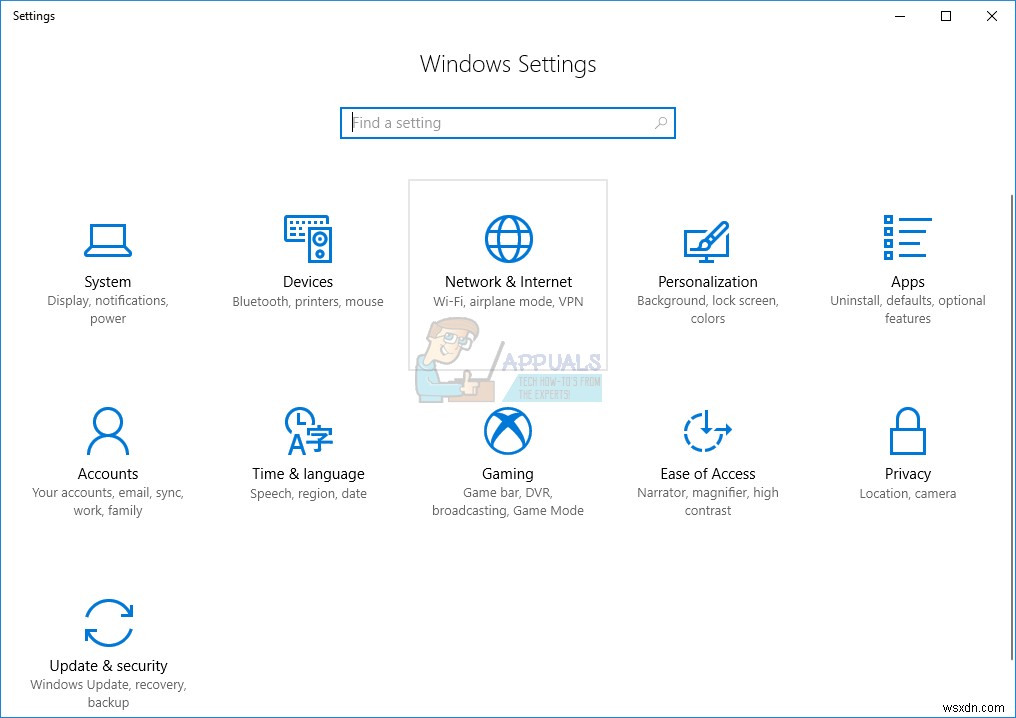
Task: Maximize the Settings window
Action: [946, 16]
